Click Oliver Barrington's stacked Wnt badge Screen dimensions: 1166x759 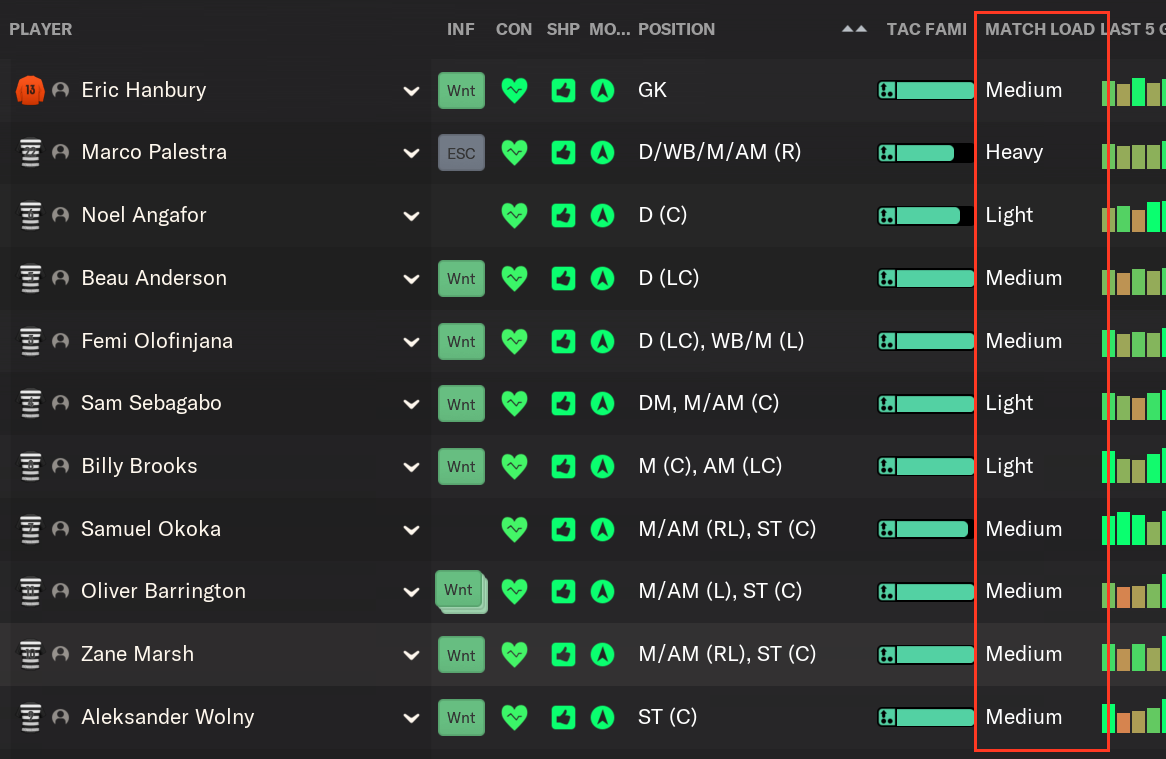(x=461, y=592)
